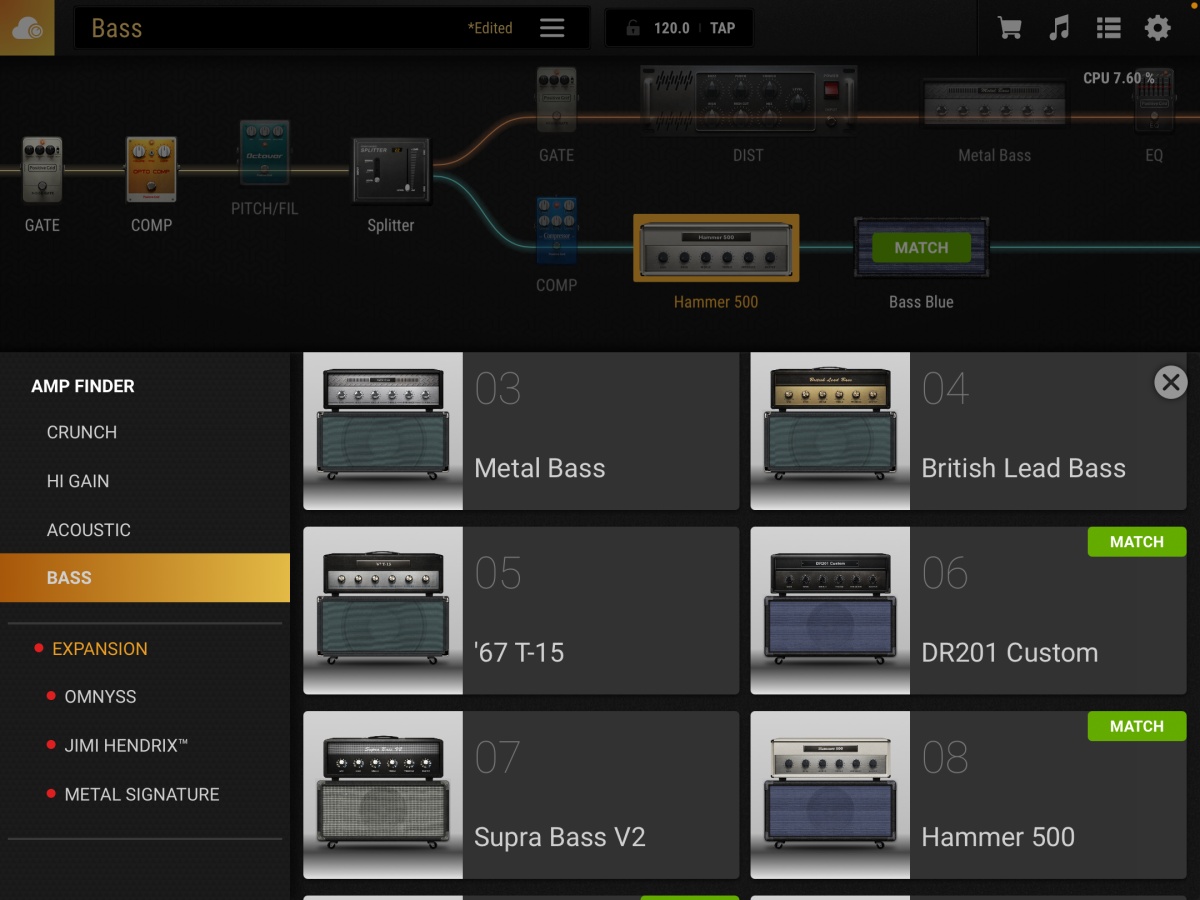Viewport: 1200px width, 900px height.
Task: Toggle the tempo lock icon
Action: 633,28
